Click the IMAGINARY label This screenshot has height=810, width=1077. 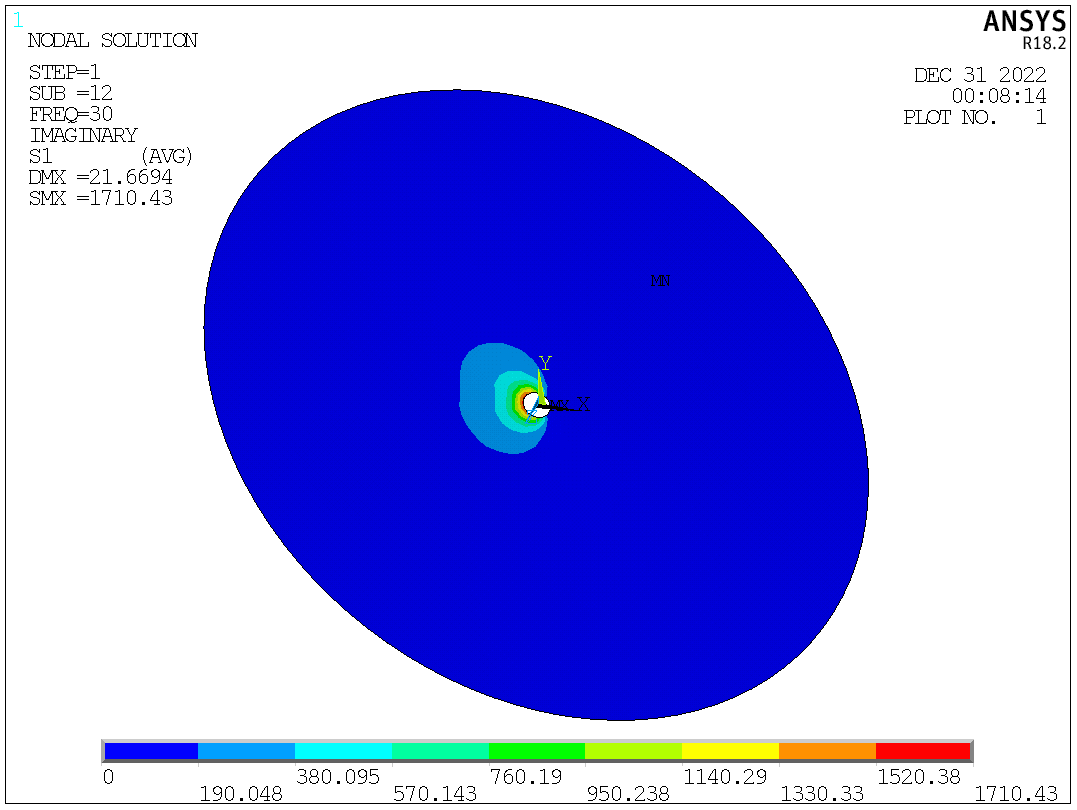[x=83, y=135]
